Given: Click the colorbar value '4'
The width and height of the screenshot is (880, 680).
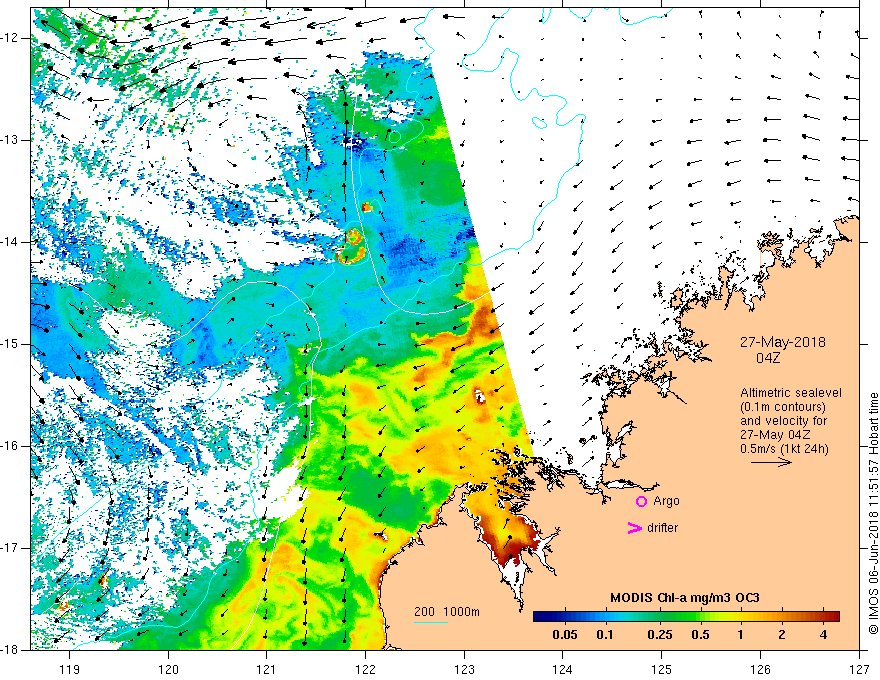Looking at the screenshot, I should tap(823, 635).
